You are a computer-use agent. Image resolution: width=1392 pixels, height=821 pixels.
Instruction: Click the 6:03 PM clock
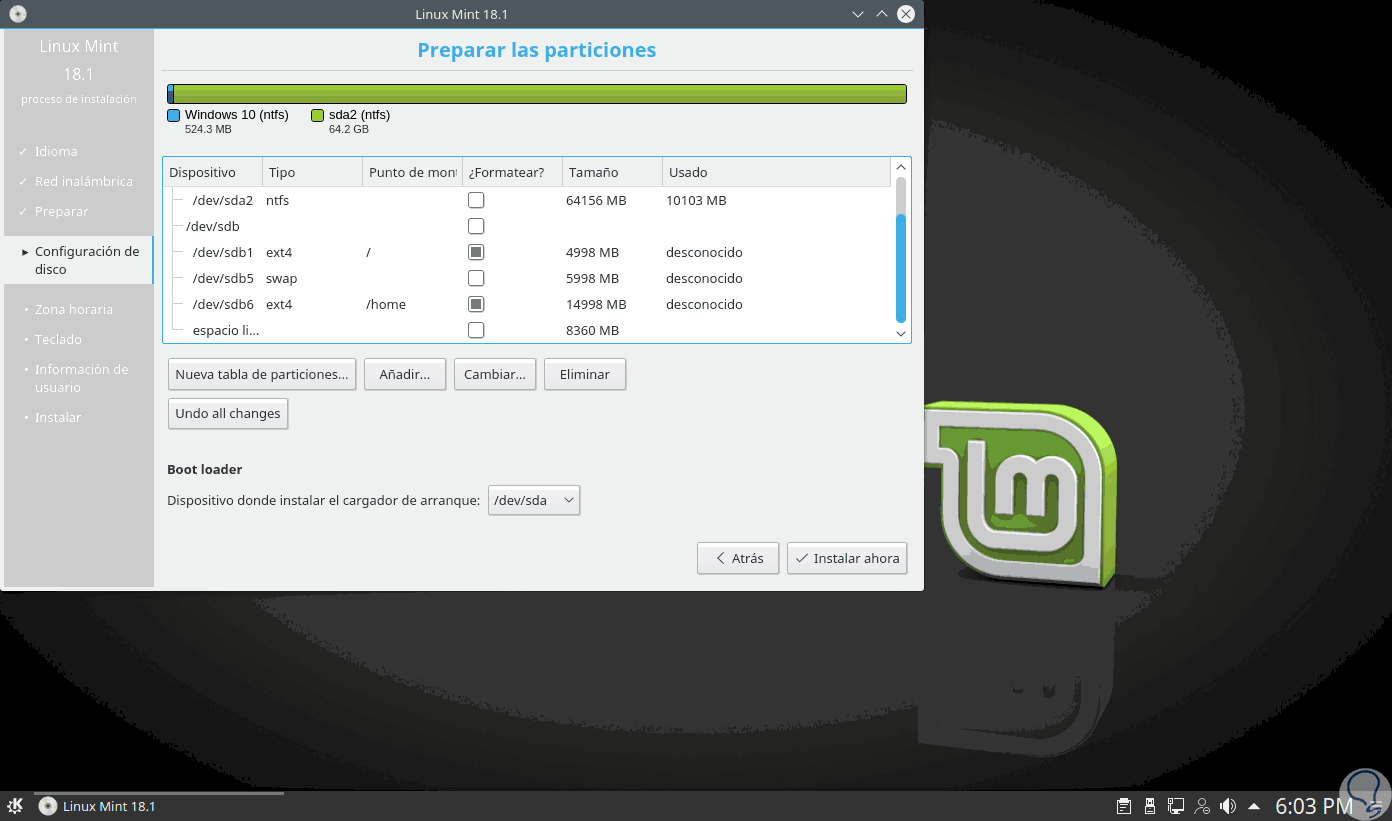click(1314, 806)
